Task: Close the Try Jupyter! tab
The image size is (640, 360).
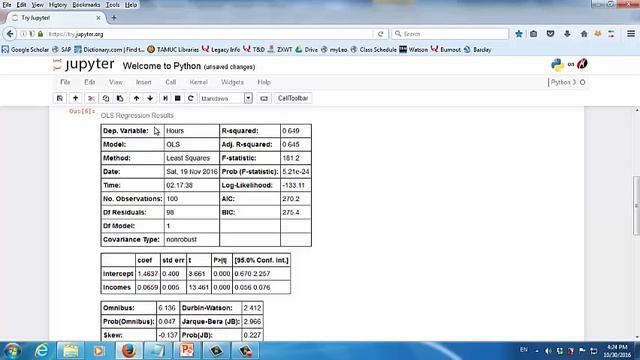Action: click(98, 18)
